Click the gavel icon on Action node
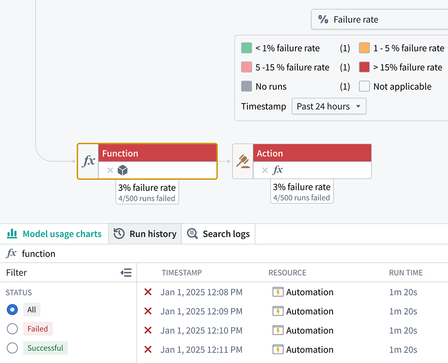This screenshot has width=448, height=363. click(x=243, y=161)
